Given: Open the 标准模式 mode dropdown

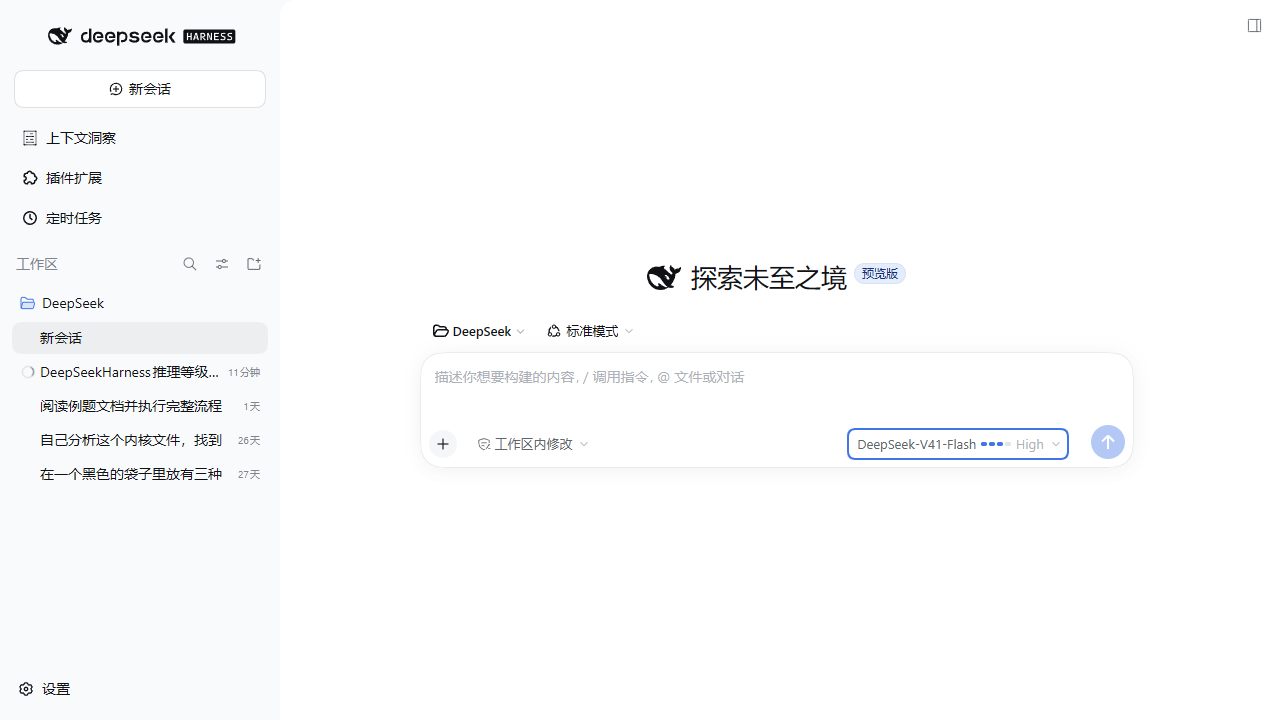Looking at the screenshot, I should click(590, 331).
